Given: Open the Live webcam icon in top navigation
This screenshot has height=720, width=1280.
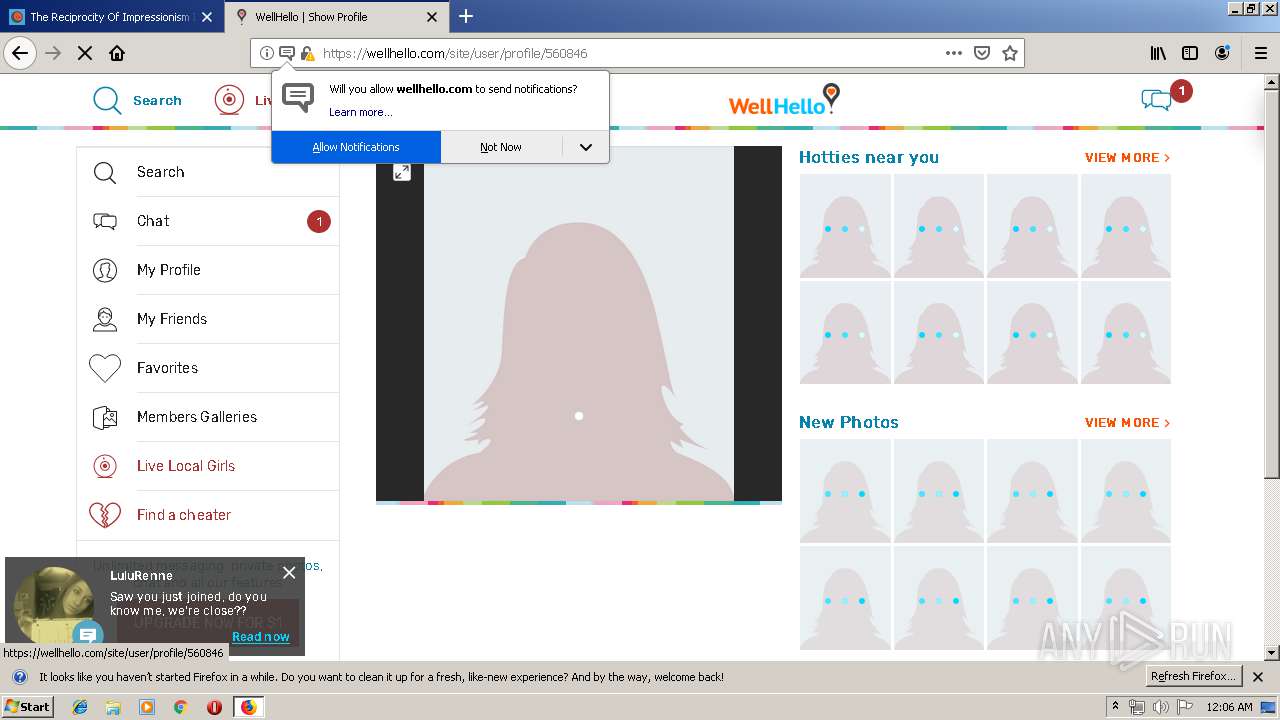Looking at the screenshot, I should [229, 100].
